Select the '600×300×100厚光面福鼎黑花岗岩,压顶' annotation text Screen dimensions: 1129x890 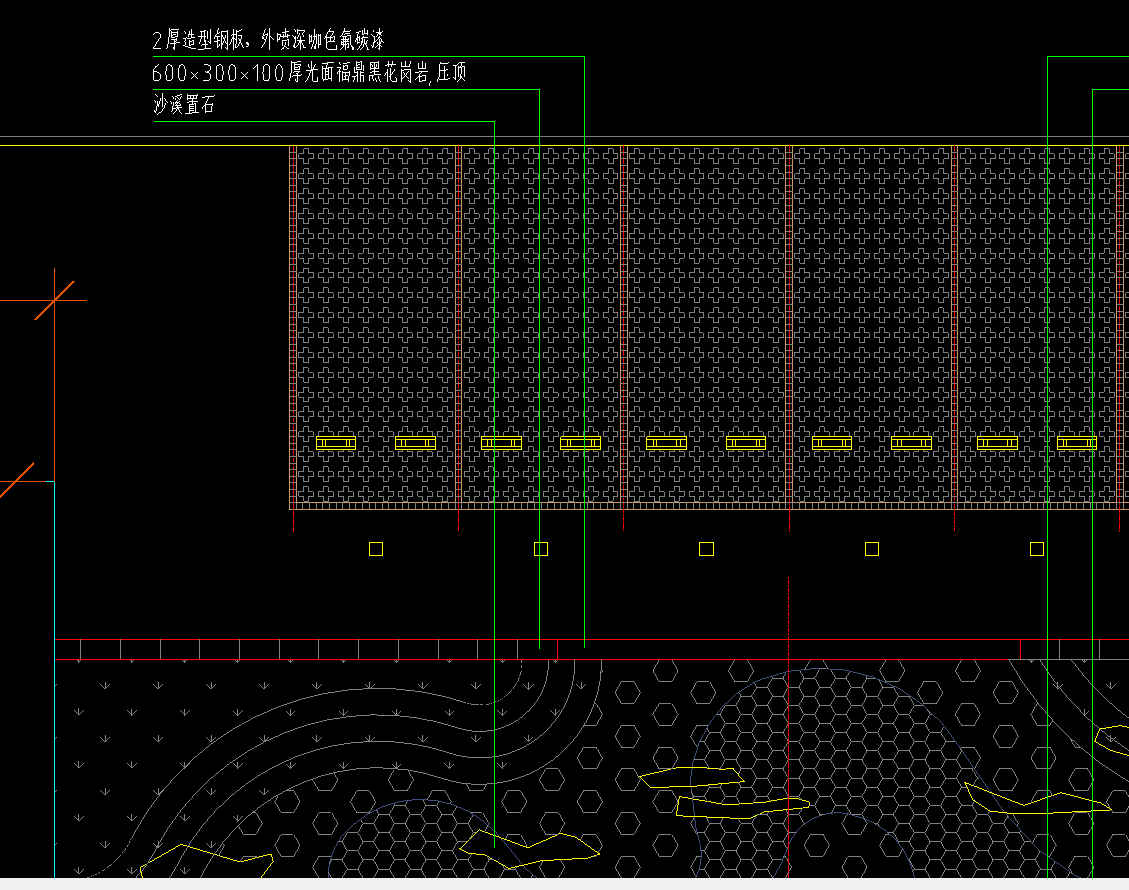coord(309,72)
